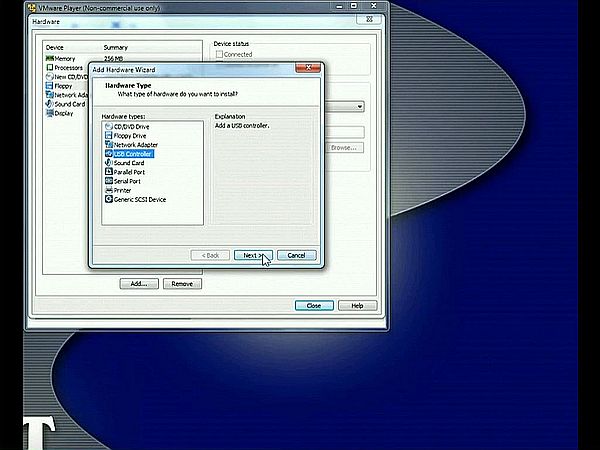
Task: Click Cancel in Add Hardware Wizard
Action: 297,255
